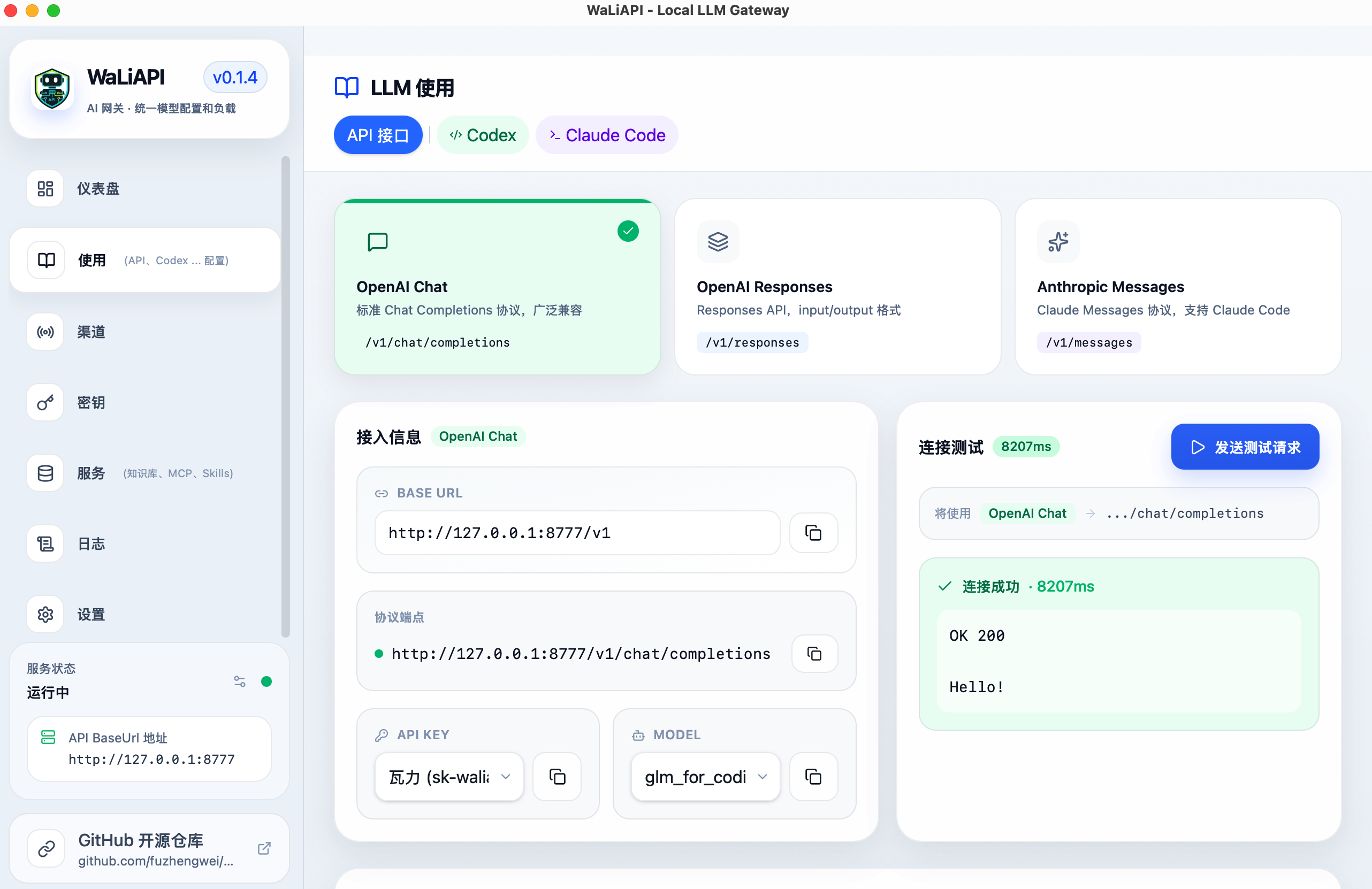The height and width of the screenshot is (889, 1372).
Task: Click the macOS yellow minimize window button
Action: point(32,10)
